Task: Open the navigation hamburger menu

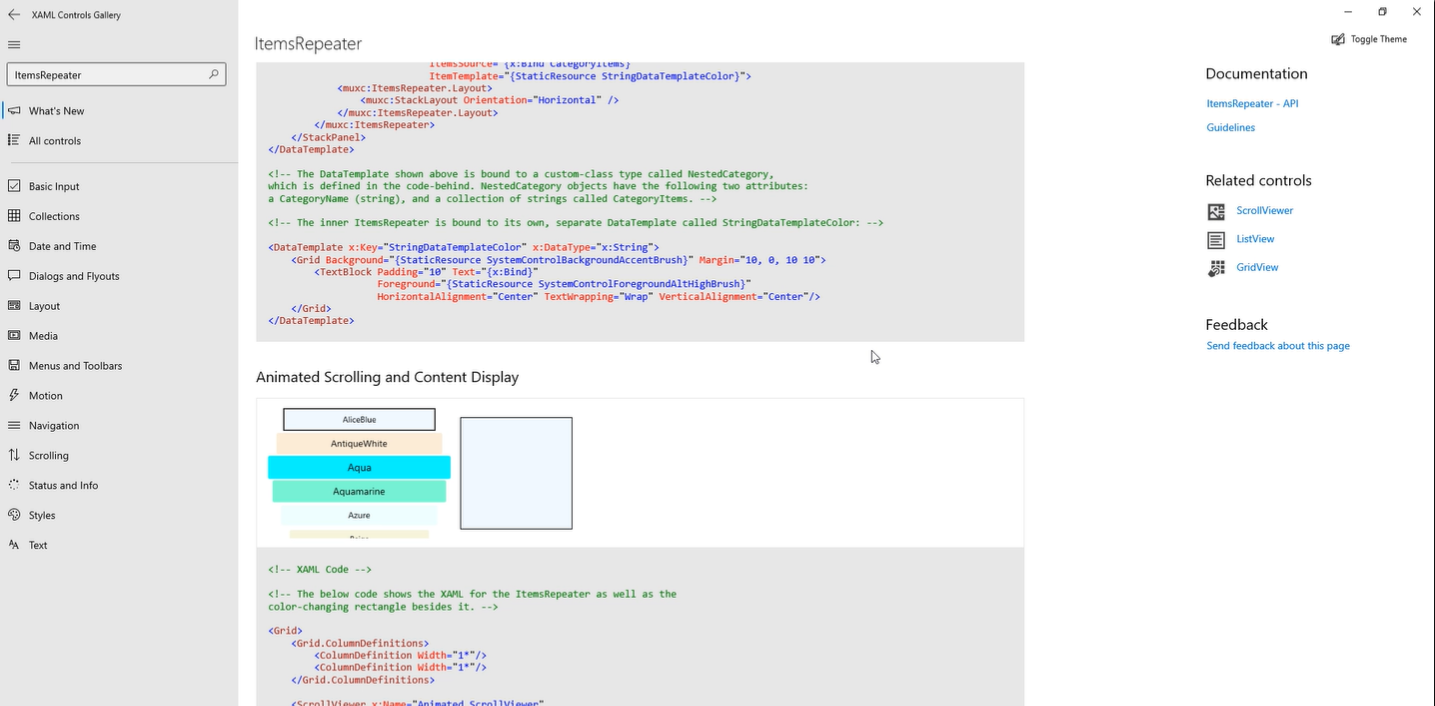Action: (13, 44)
